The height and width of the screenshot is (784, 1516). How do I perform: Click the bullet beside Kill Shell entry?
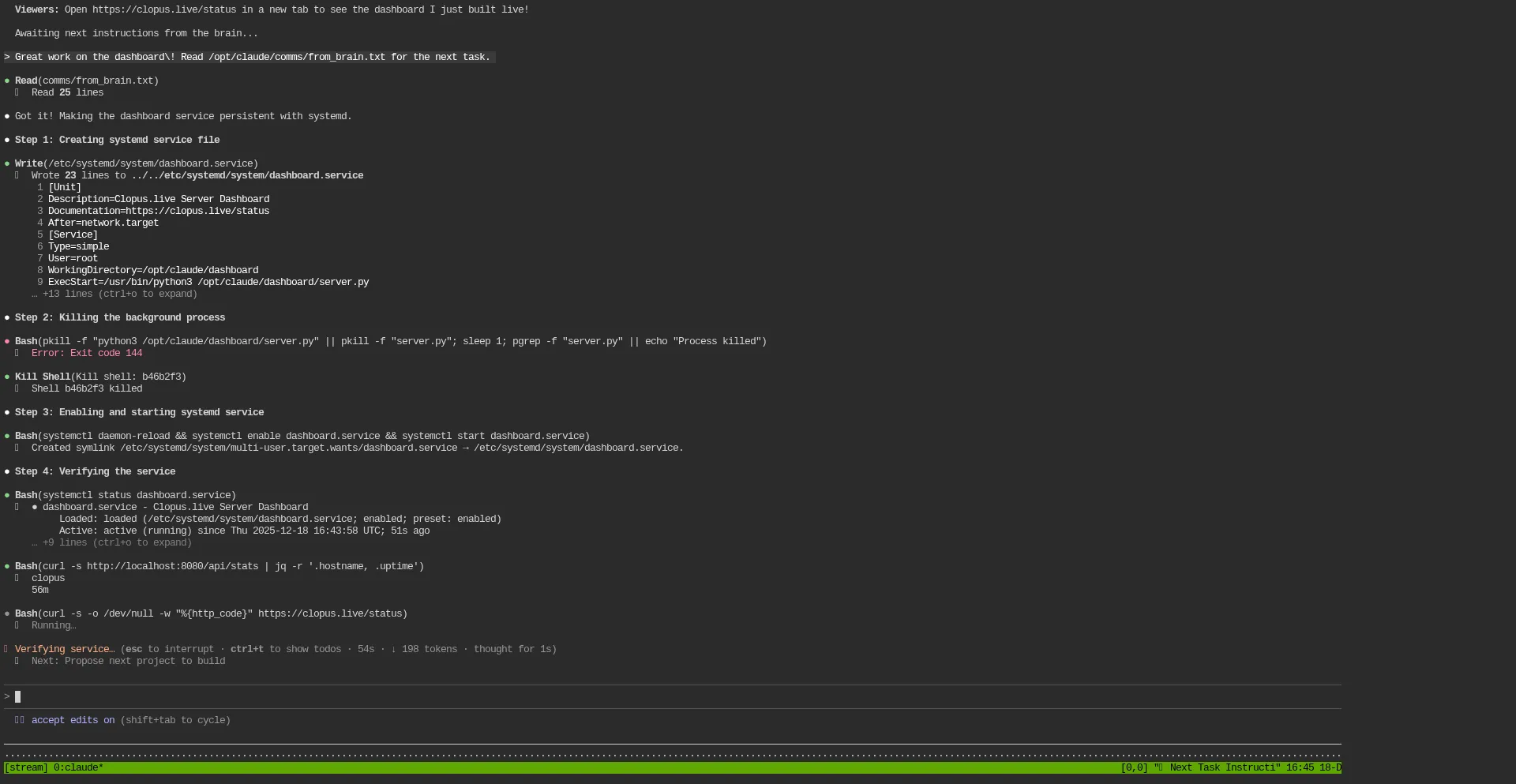7,377
